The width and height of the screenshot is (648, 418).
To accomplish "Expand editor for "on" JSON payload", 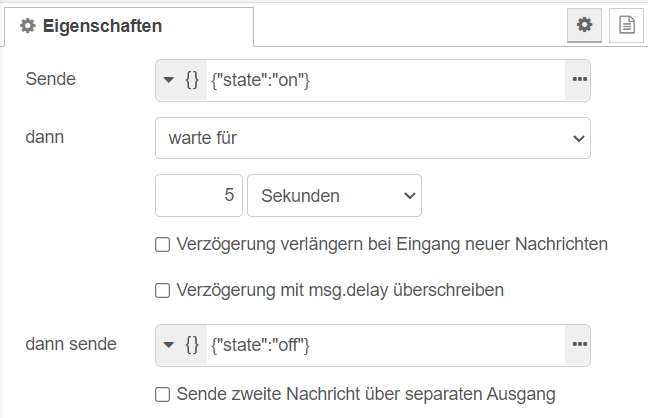I will click(x=578, y=80).
